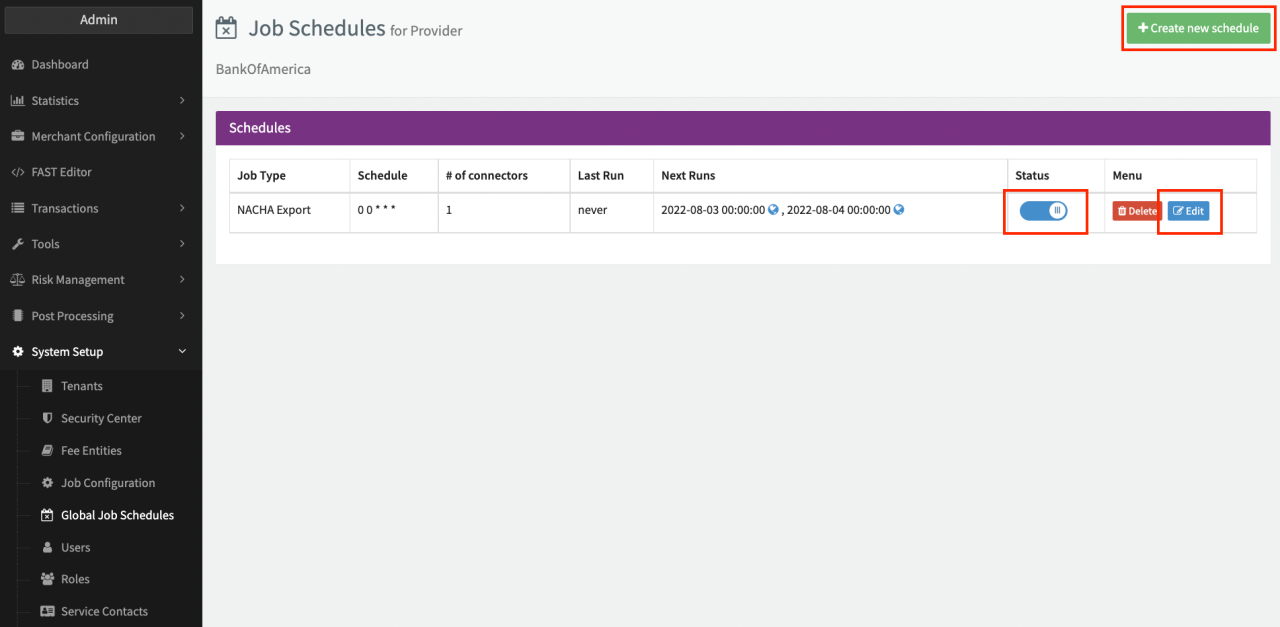The image size is (1280, 627).
Task: Open the Fee Entities page
Action: click(x=91, y=451)
